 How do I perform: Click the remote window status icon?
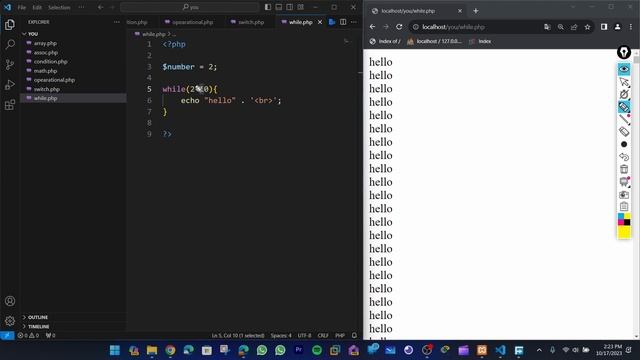[x=7, y=336]
